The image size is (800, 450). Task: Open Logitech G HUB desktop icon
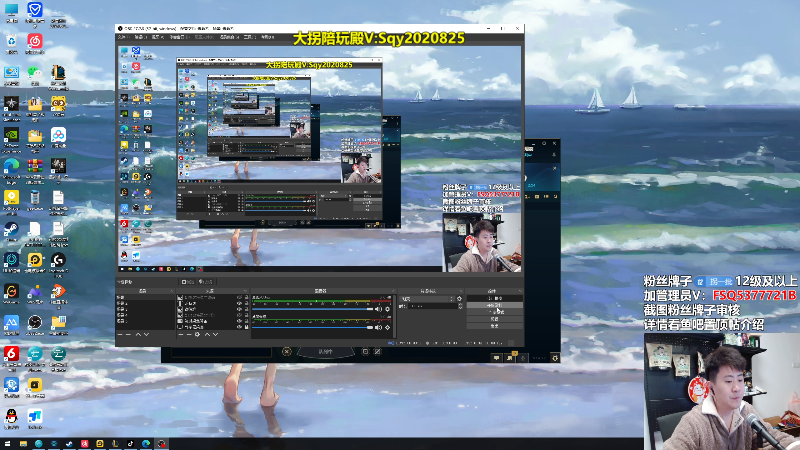(x=58, y=262)
